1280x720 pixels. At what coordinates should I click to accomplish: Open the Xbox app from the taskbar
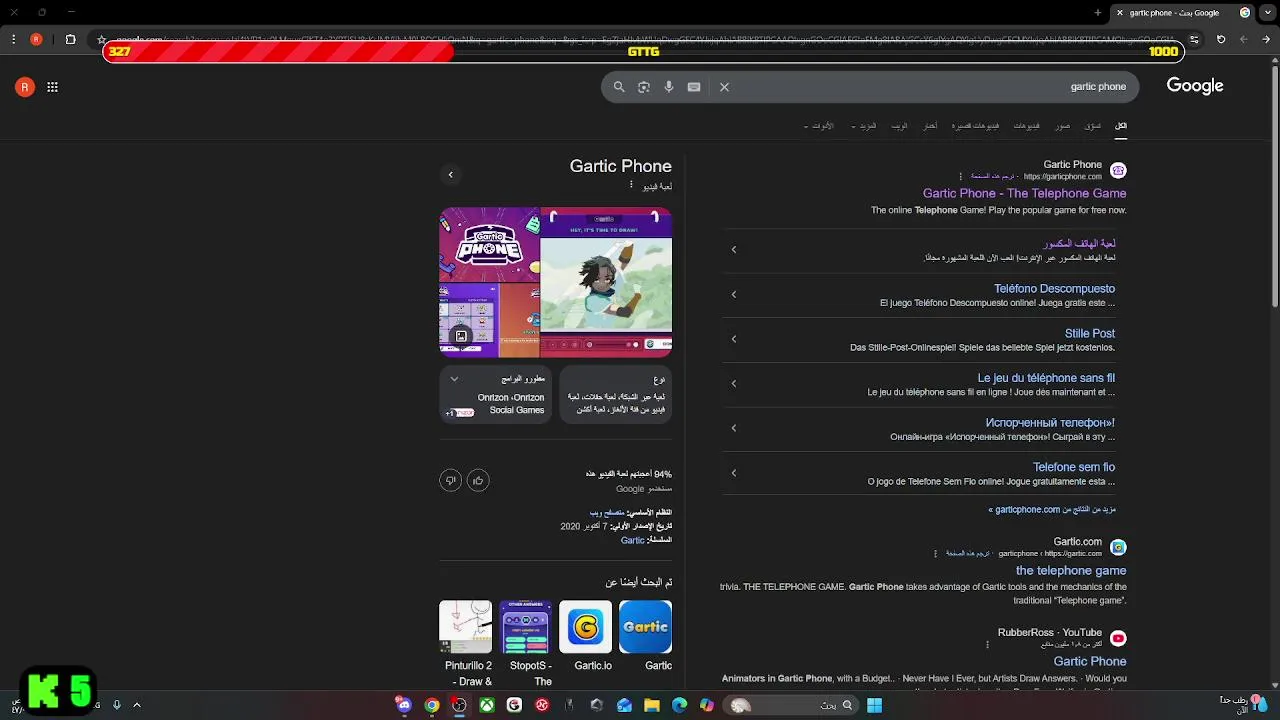(487, 705)
